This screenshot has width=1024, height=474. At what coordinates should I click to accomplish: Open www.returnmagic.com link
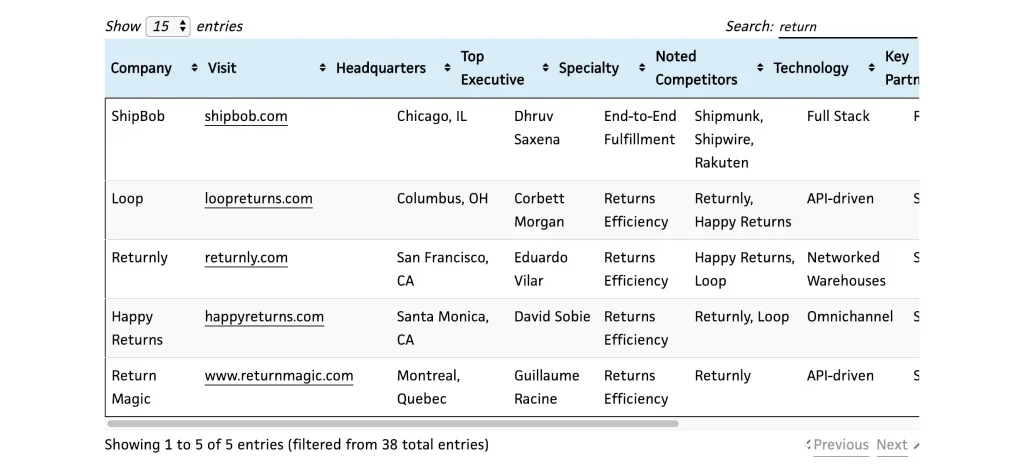click(x=279, y=375)
